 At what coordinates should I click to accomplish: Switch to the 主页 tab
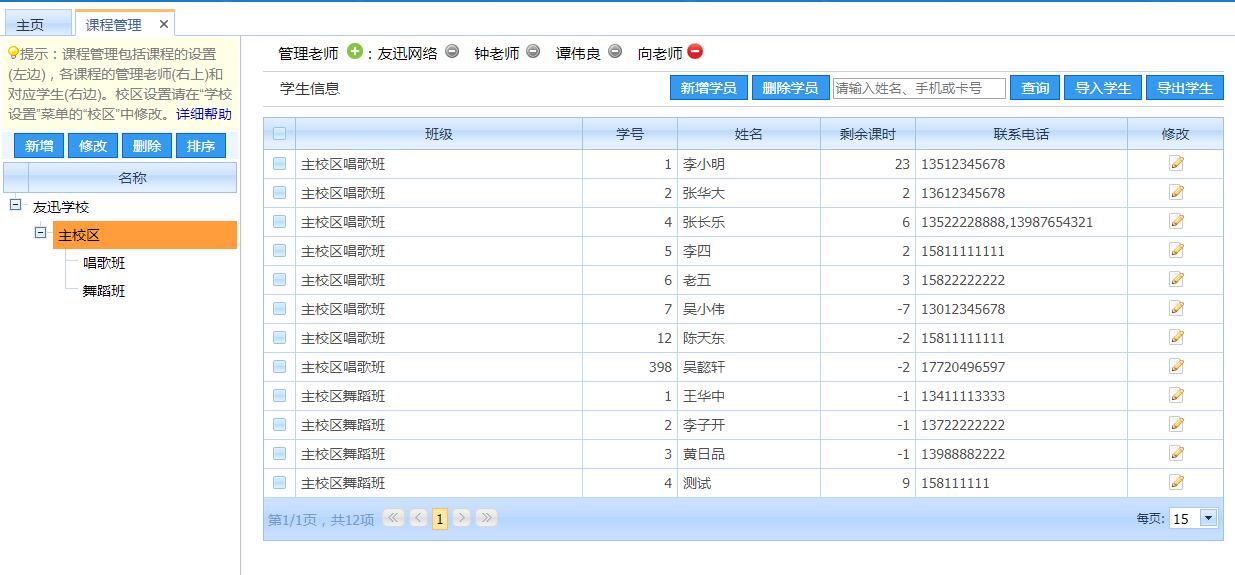coord(30,25)
